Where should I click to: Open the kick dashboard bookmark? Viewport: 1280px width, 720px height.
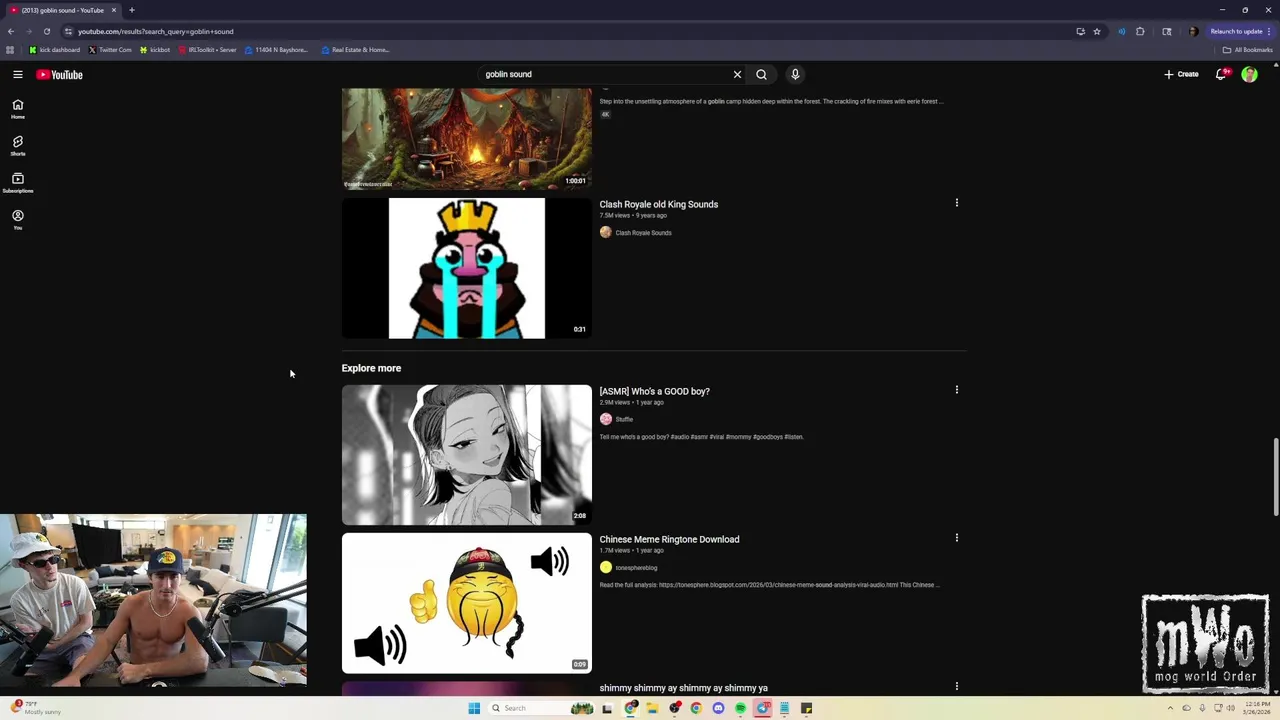pyautogui.click(x=55, y=50)
